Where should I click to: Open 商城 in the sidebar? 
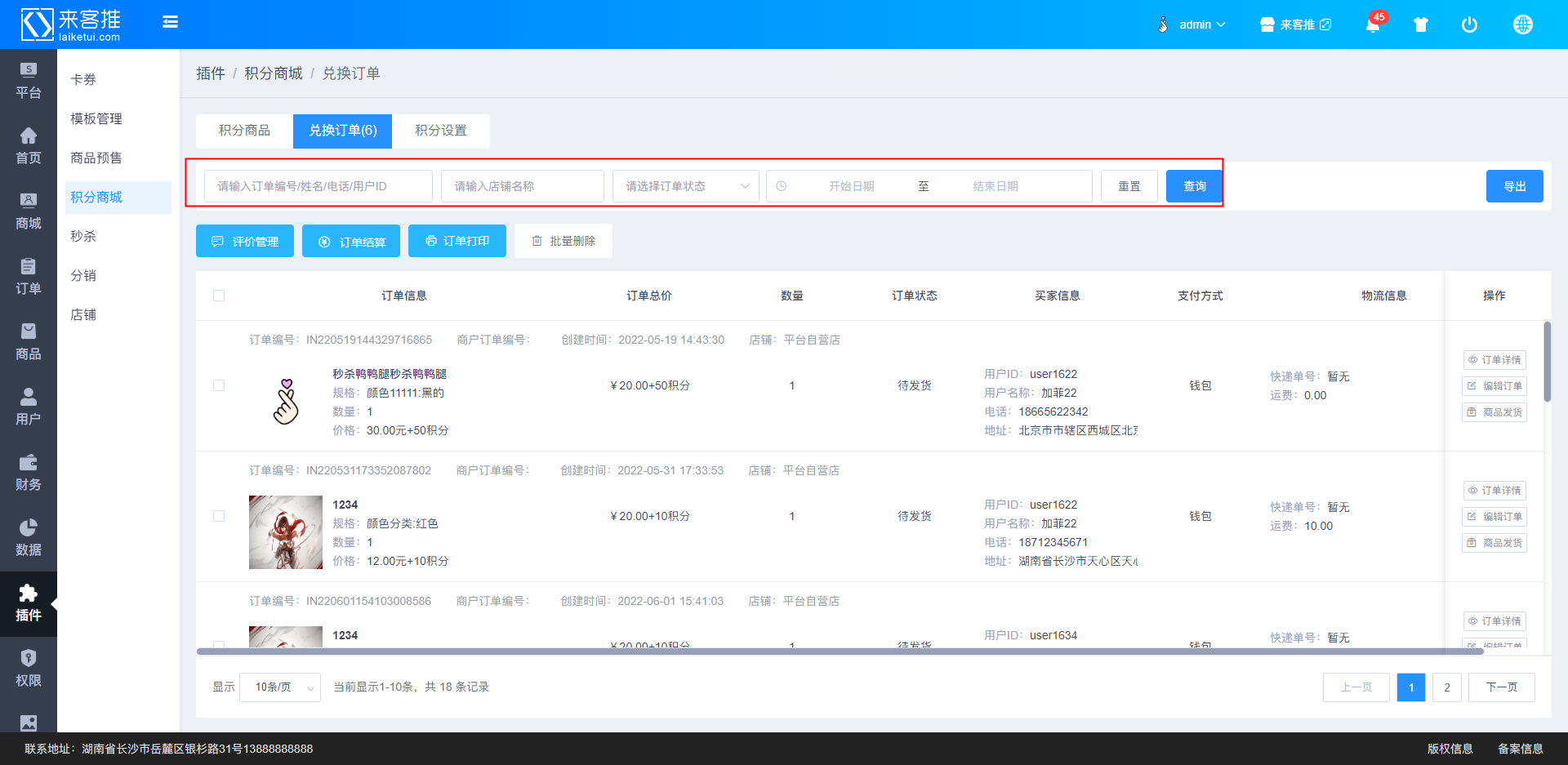click(x=29, y=212)
